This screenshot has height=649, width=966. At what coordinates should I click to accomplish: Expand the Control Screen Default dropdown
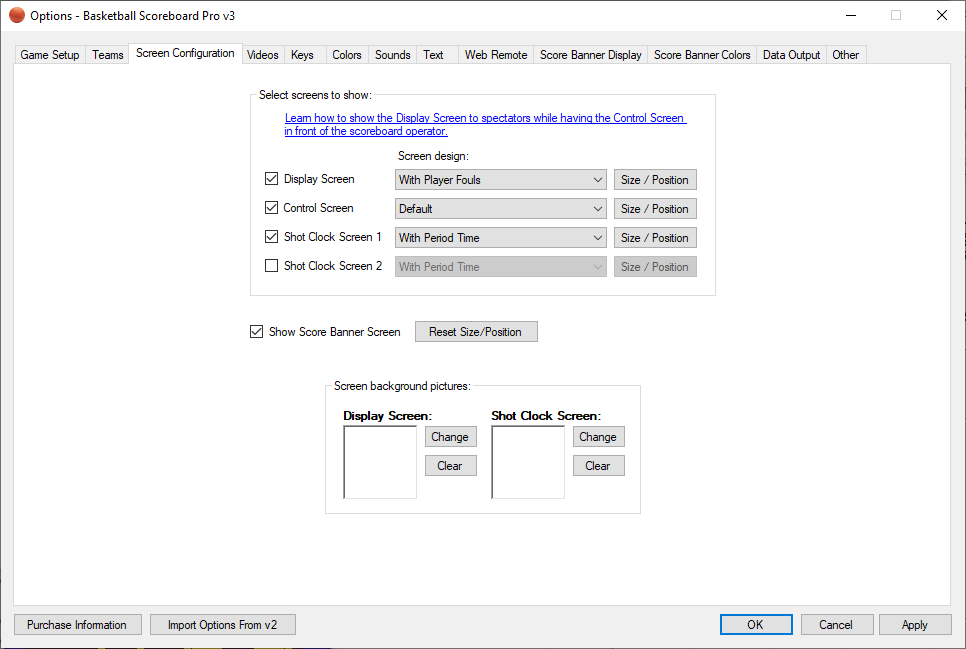501,209
